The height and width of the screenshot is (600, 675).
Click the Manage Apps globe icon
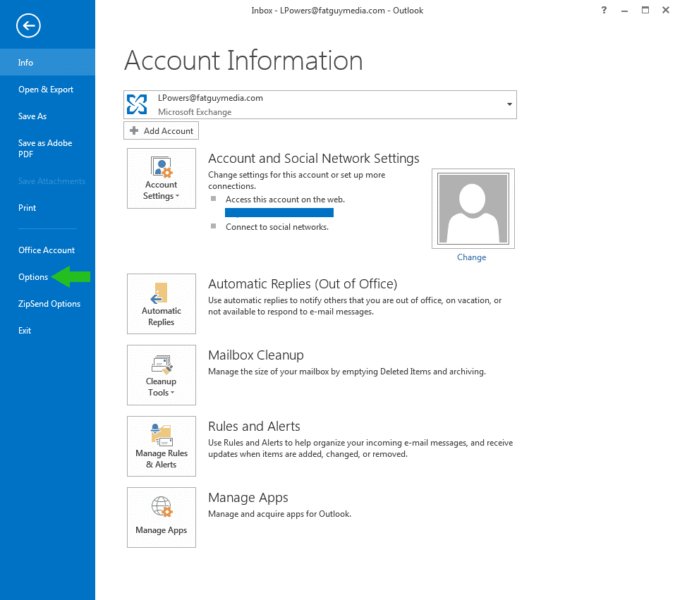click(161, 506)
